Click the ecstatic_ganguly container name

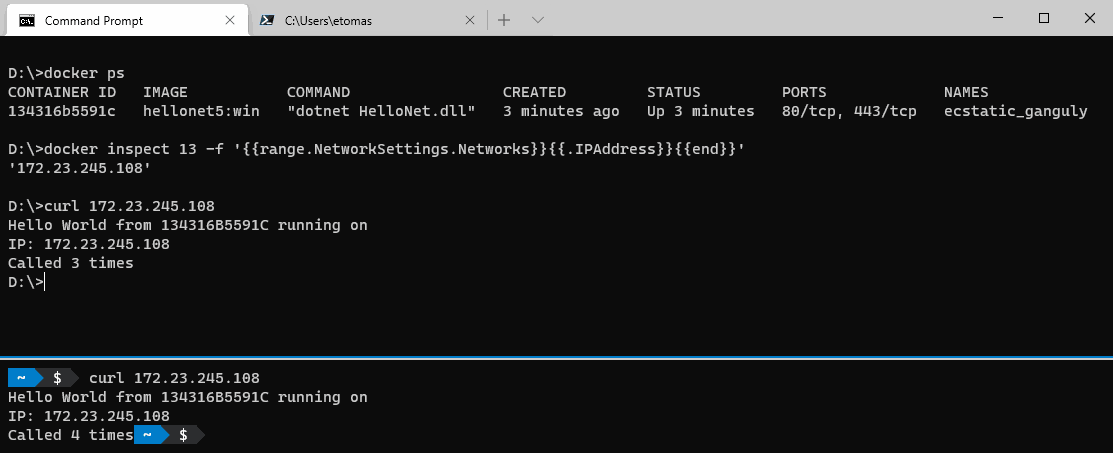[1015, 111]
